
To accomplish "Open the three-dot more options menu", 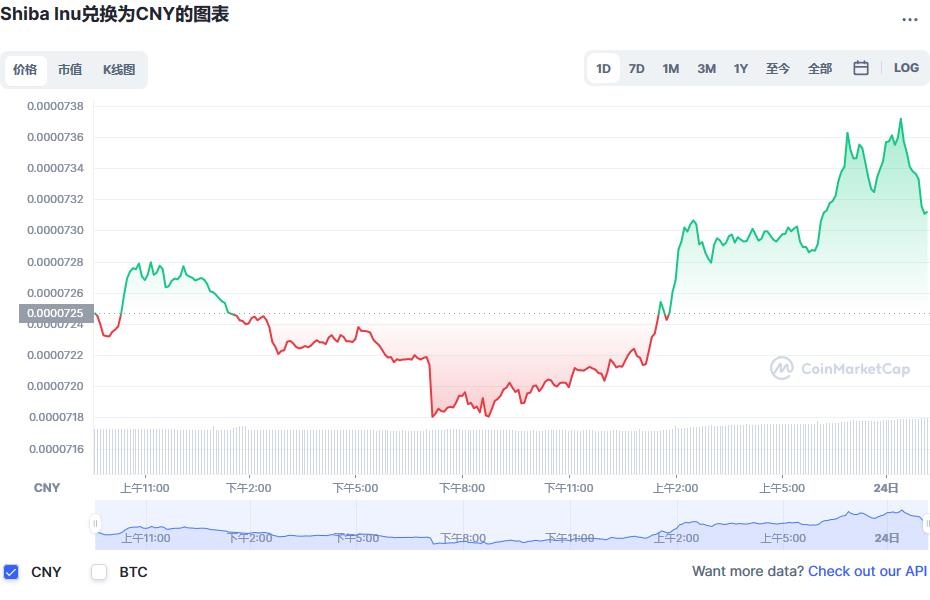I will (x=909, y=20).
